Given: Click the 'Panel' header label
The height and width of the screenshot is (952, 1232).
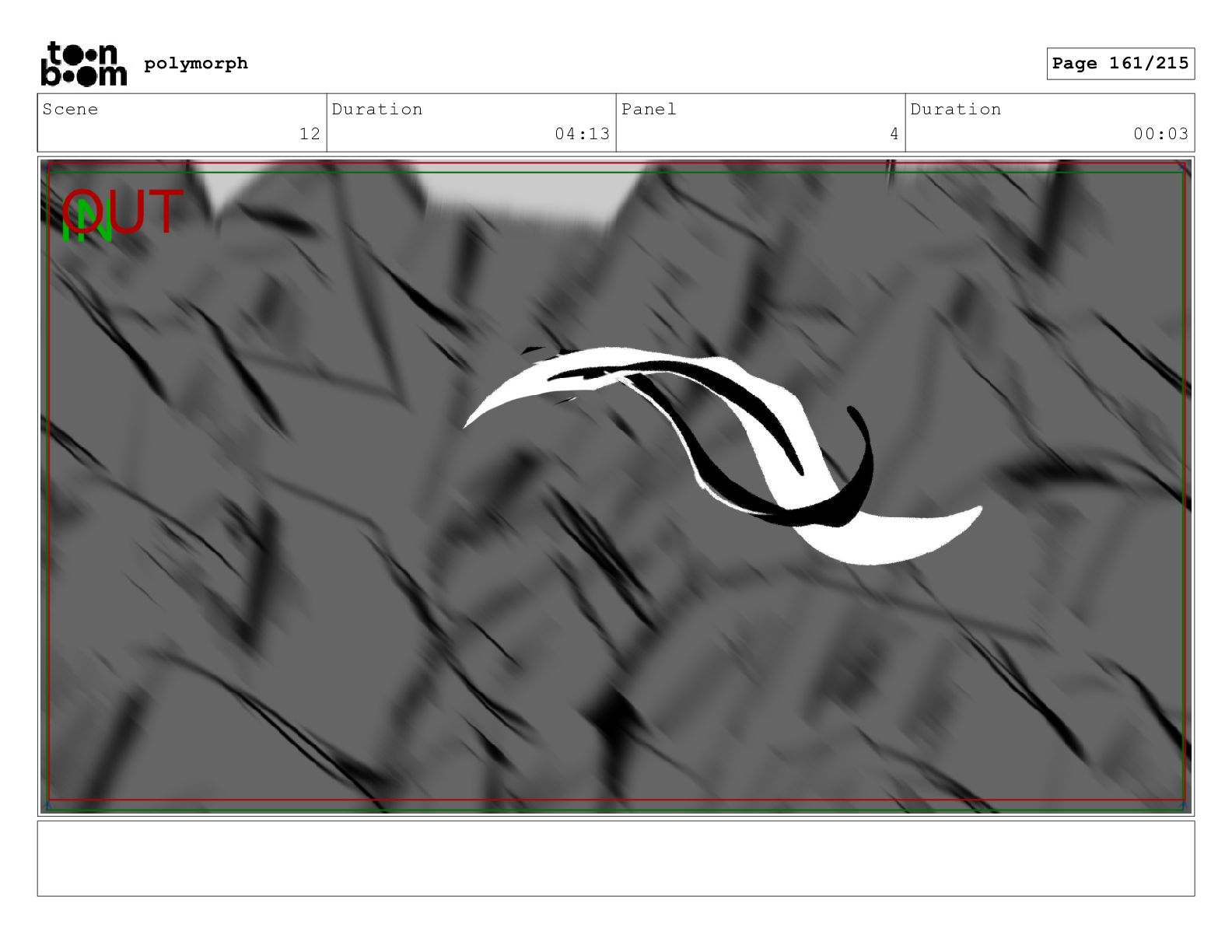Looking at the screenshot, I should coord(649,109).
